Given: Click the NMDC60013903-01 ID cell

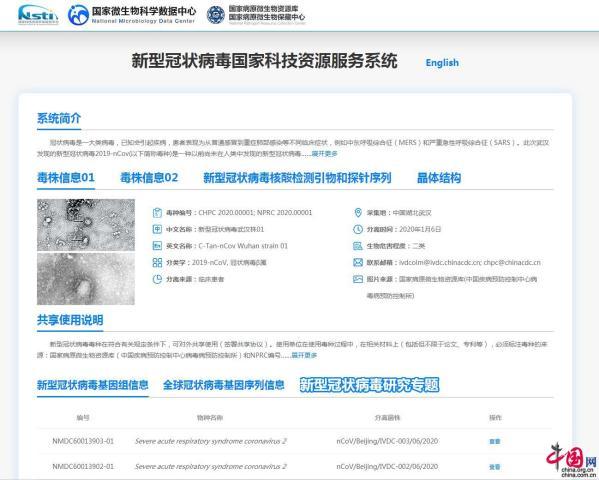Looking at the screenshot, I should click(83, 441).
